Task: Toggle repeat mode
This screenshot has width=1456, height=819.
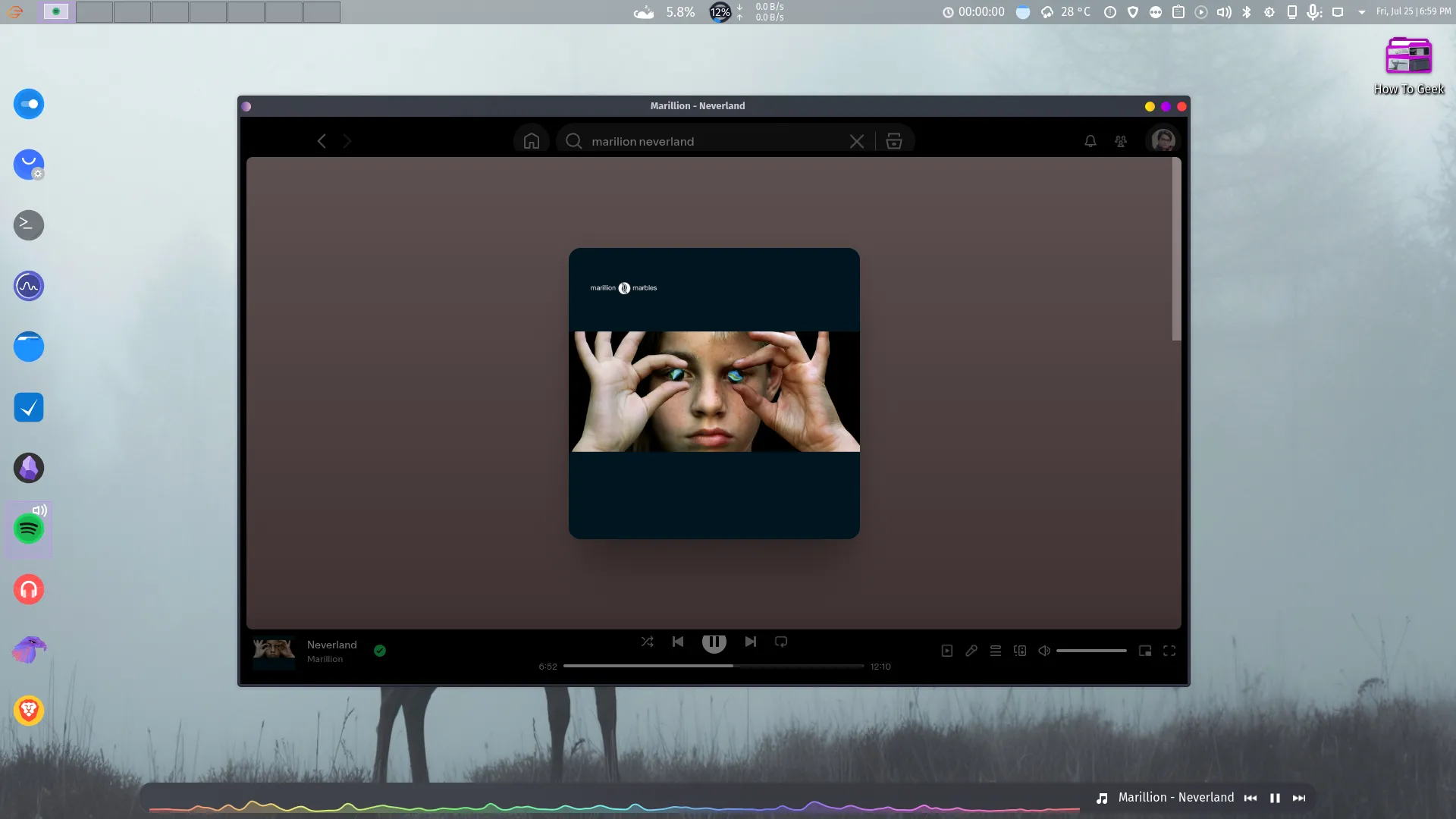Action: (781, 642)
